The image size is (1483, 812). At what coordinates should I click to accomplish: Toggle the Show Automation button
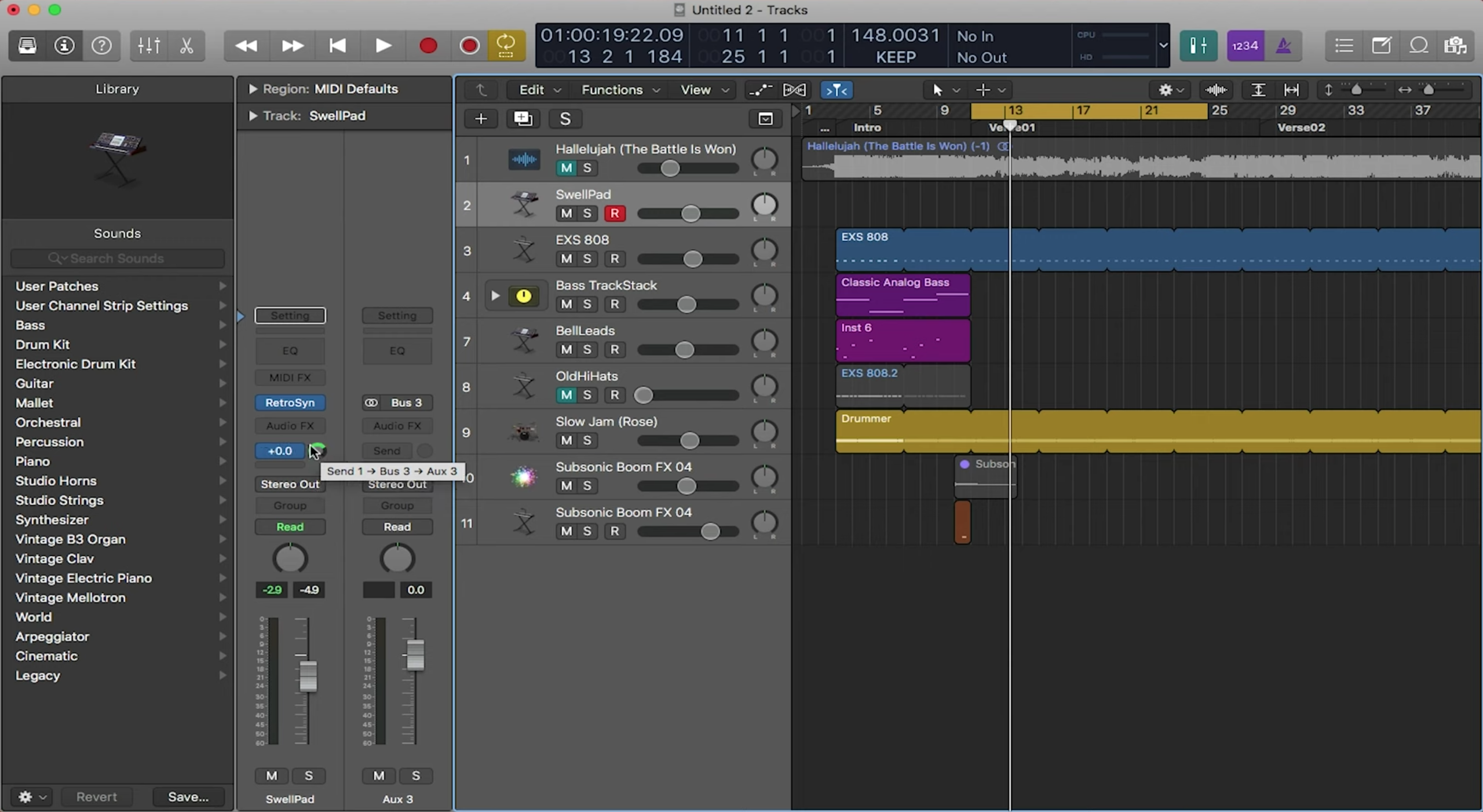pos(760,90)
